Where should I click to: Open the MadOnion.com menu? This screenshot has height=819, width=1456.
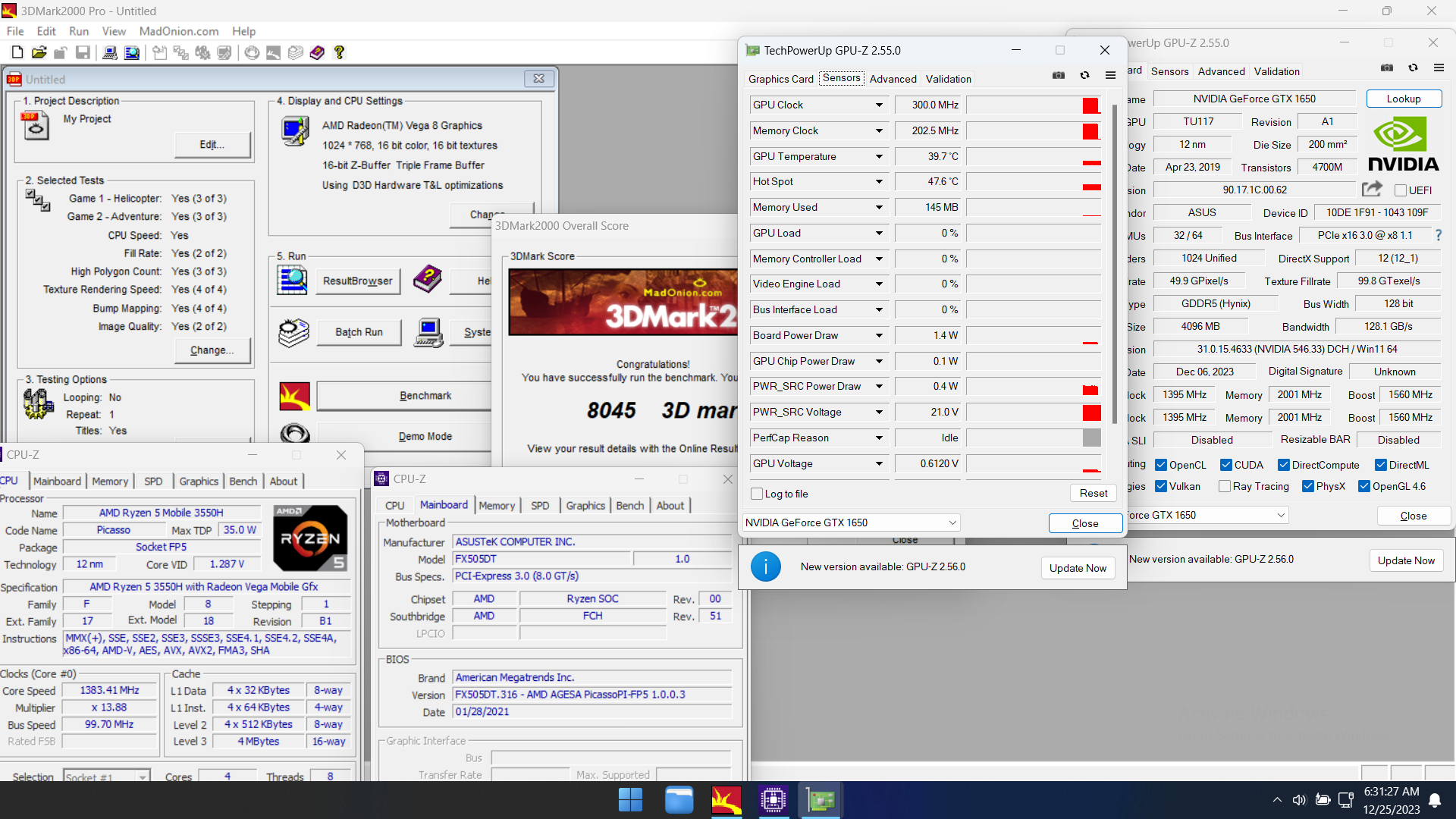tap(179, 31)
